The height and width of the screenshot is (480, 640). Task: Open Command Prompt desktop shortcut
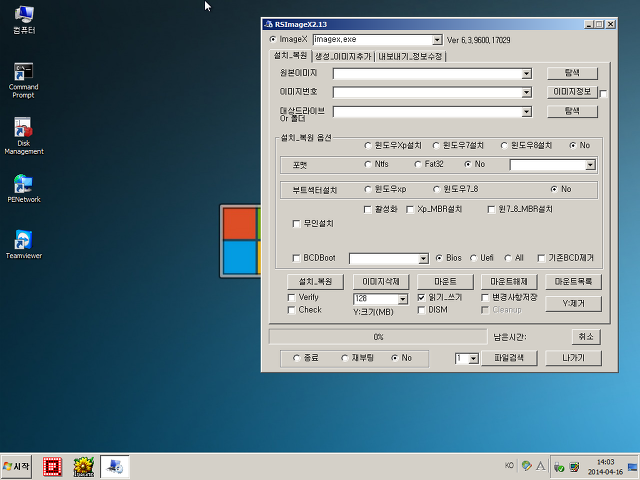pyautogui.click(x=23, y=80)
